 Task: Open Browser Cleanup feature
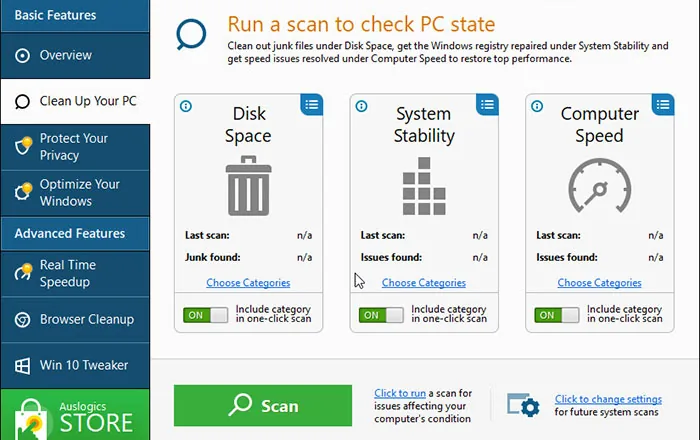point(75,320)
